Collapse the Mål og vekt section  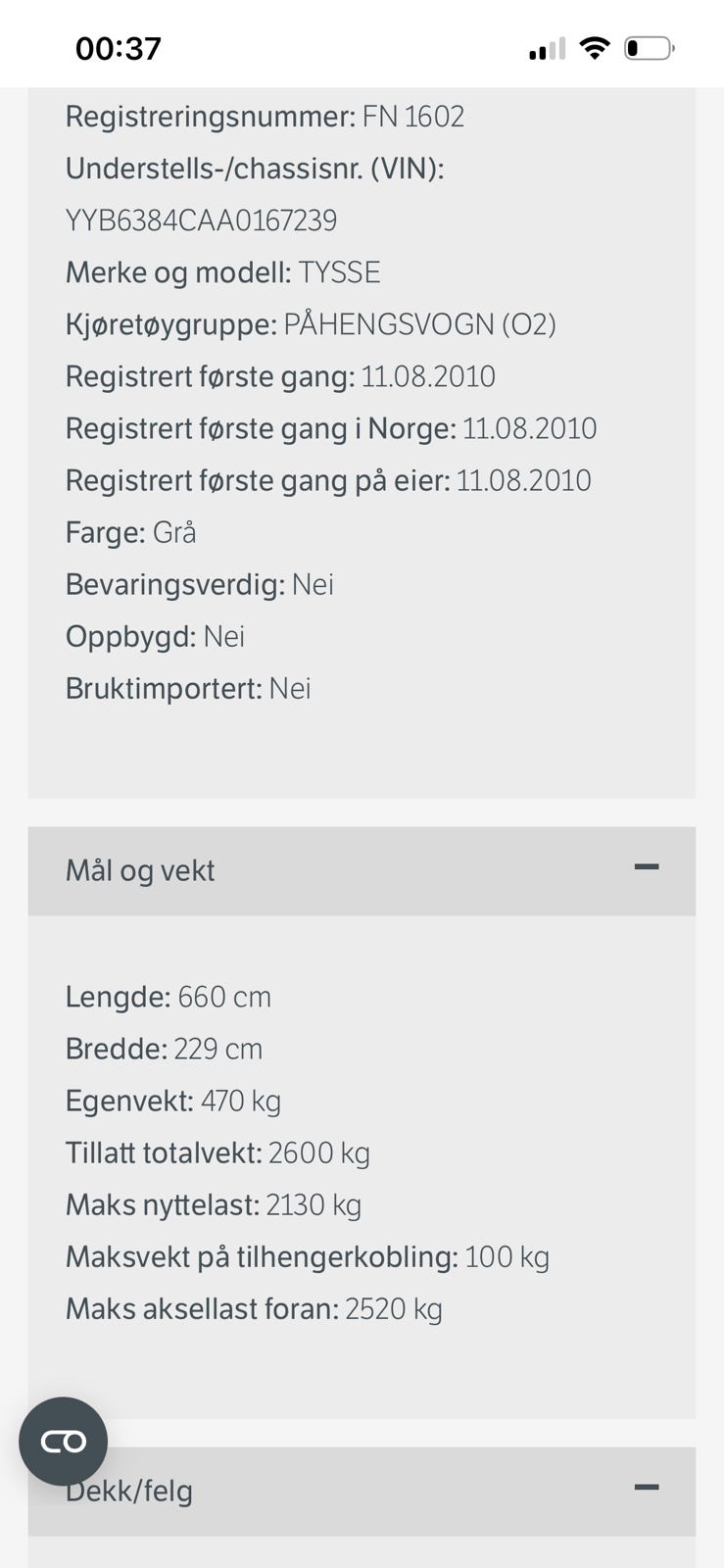tap(362, 870)
